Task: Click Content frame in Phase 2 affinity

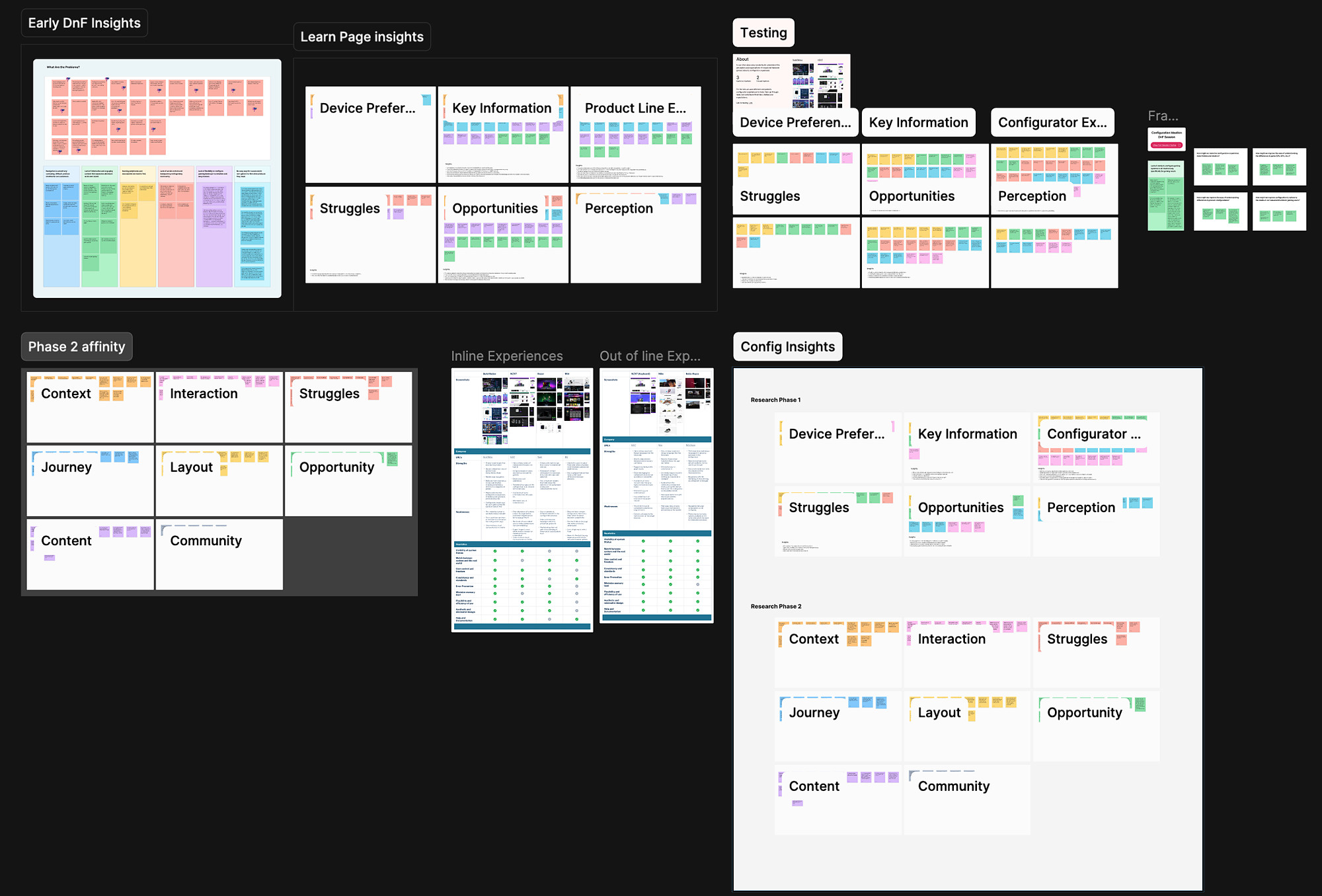Action: point(91,554)
